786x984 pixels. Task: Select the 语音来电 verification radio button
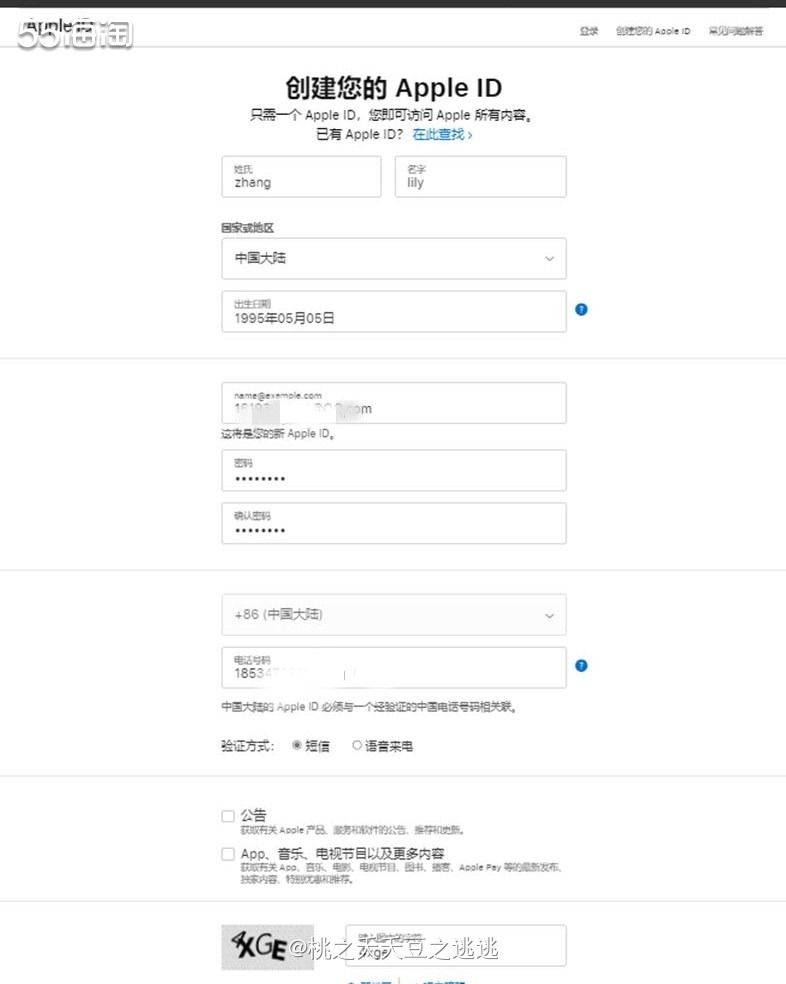357,746
